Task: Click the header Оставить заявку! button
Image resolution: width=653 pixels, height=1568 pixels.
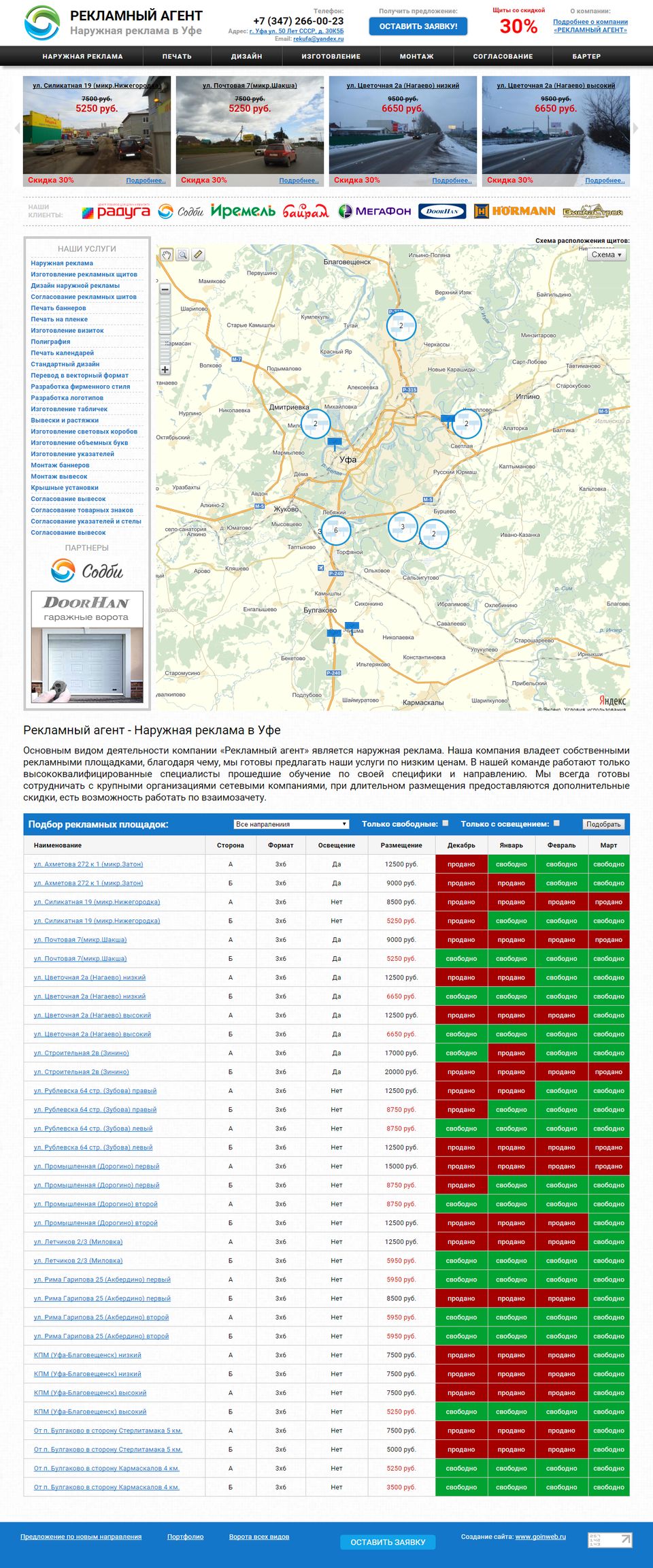Action: tap(418, 27)
